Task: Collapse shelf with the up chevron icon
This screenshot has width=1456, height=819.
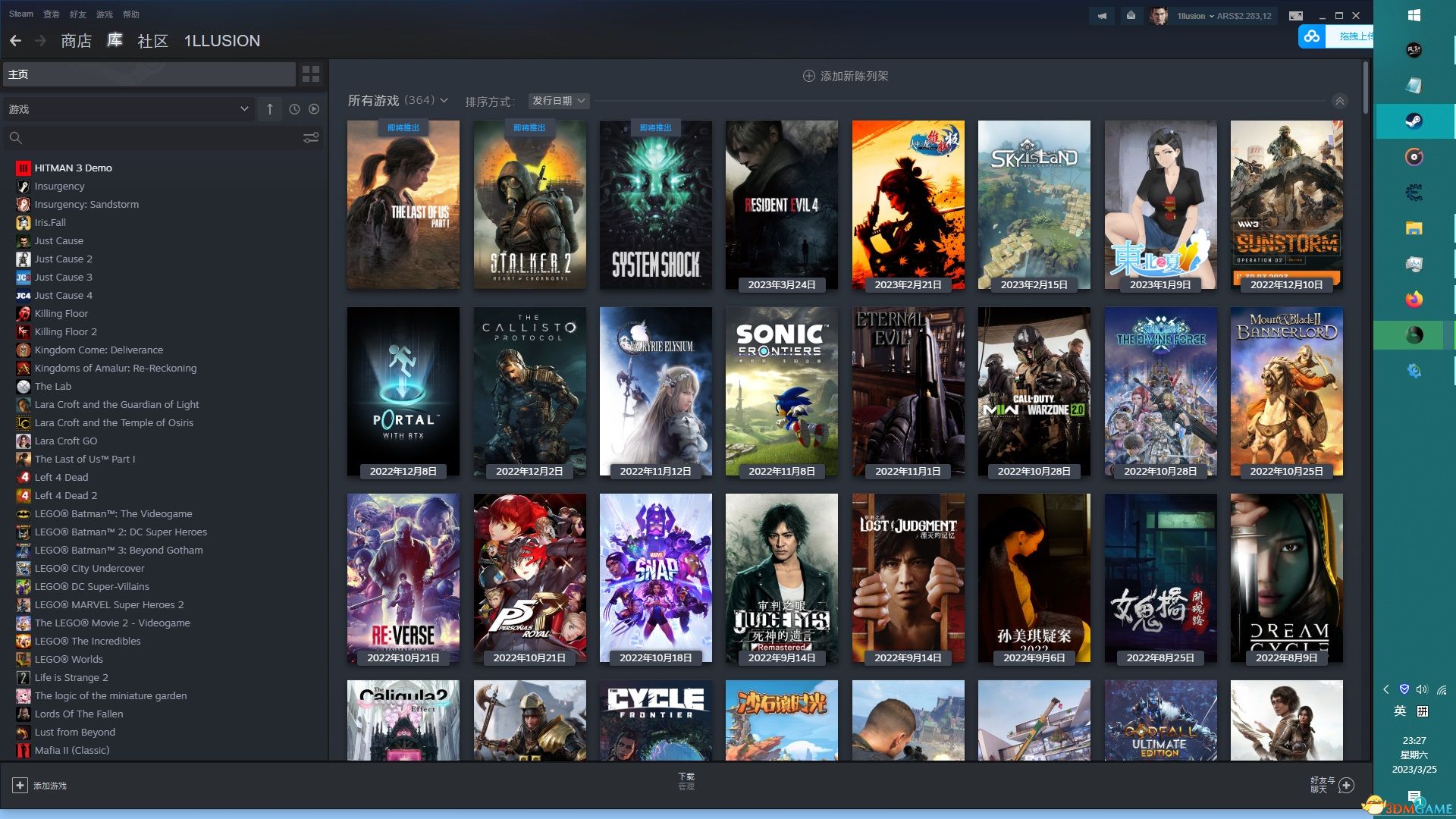Action: tap(1340, 101)
